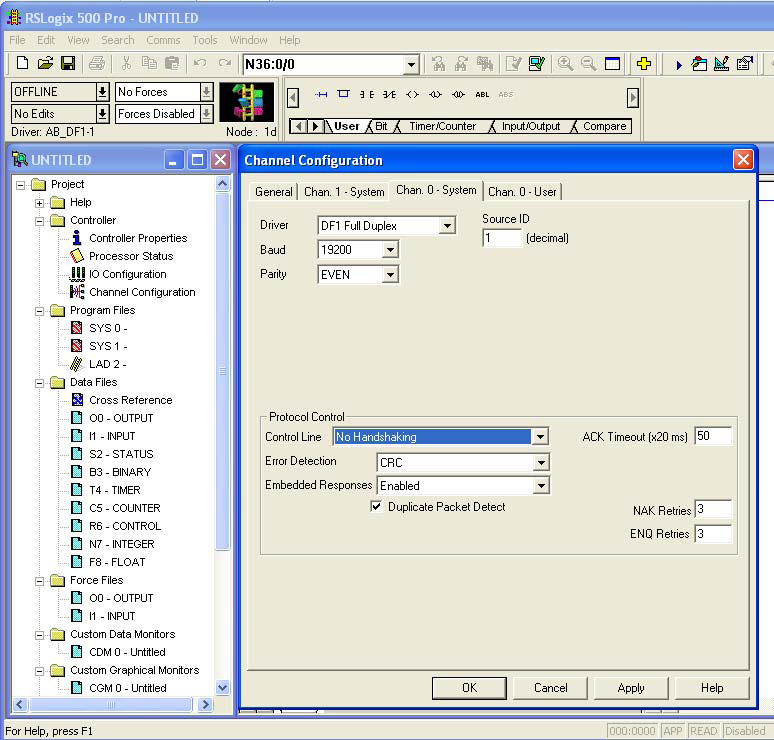Open the No Edits dropdown
This screenshot has width=774, height=740.
point(102,114)
